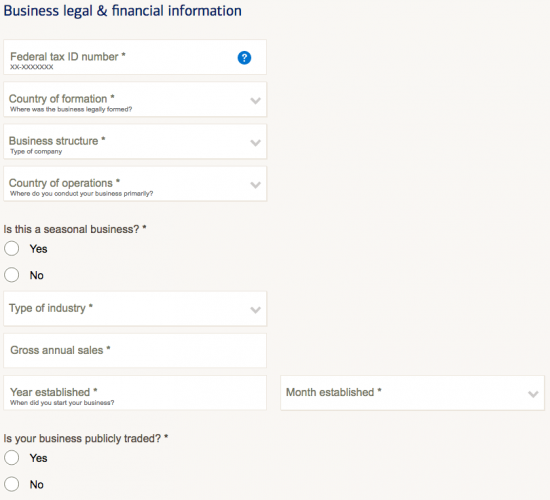Click the Country of operations chevron arrow
The width and height of the screenshot is (550, 500).
pos(255,185)
